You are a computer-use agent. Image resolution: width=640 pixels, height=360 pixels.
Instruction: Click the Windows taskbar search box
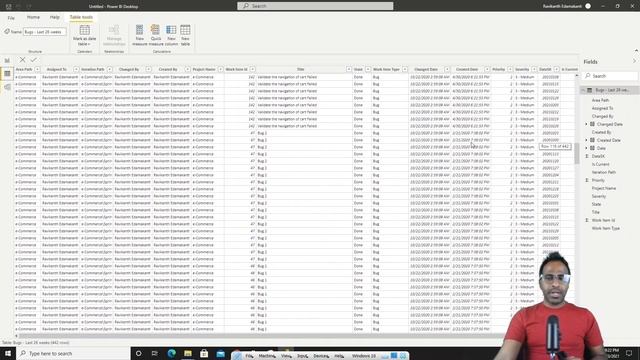[73, 353]
